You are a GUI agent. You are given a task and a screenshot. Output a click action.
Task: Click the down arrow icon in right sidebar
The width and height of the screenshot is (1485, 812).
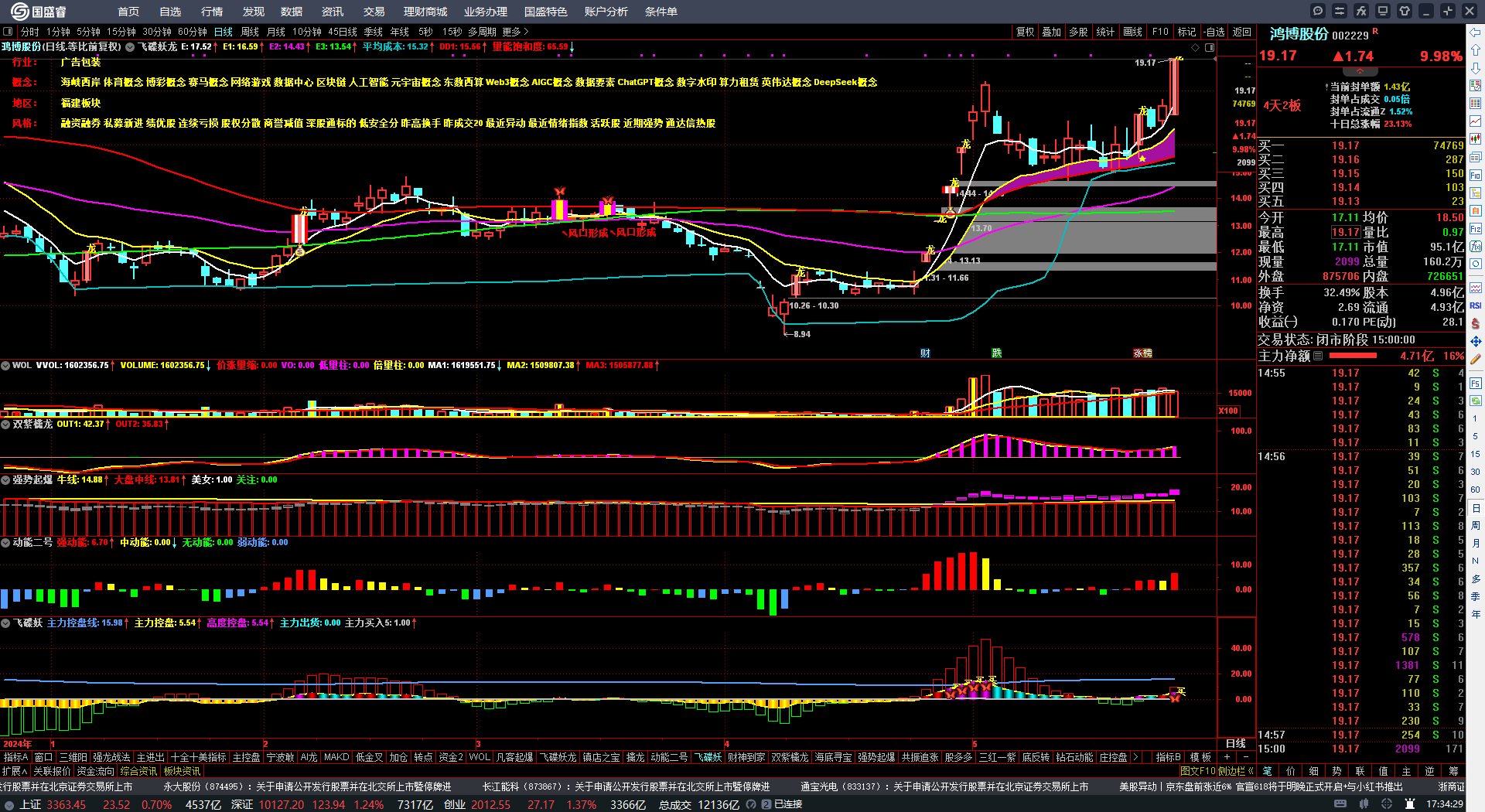(1476, 67)
